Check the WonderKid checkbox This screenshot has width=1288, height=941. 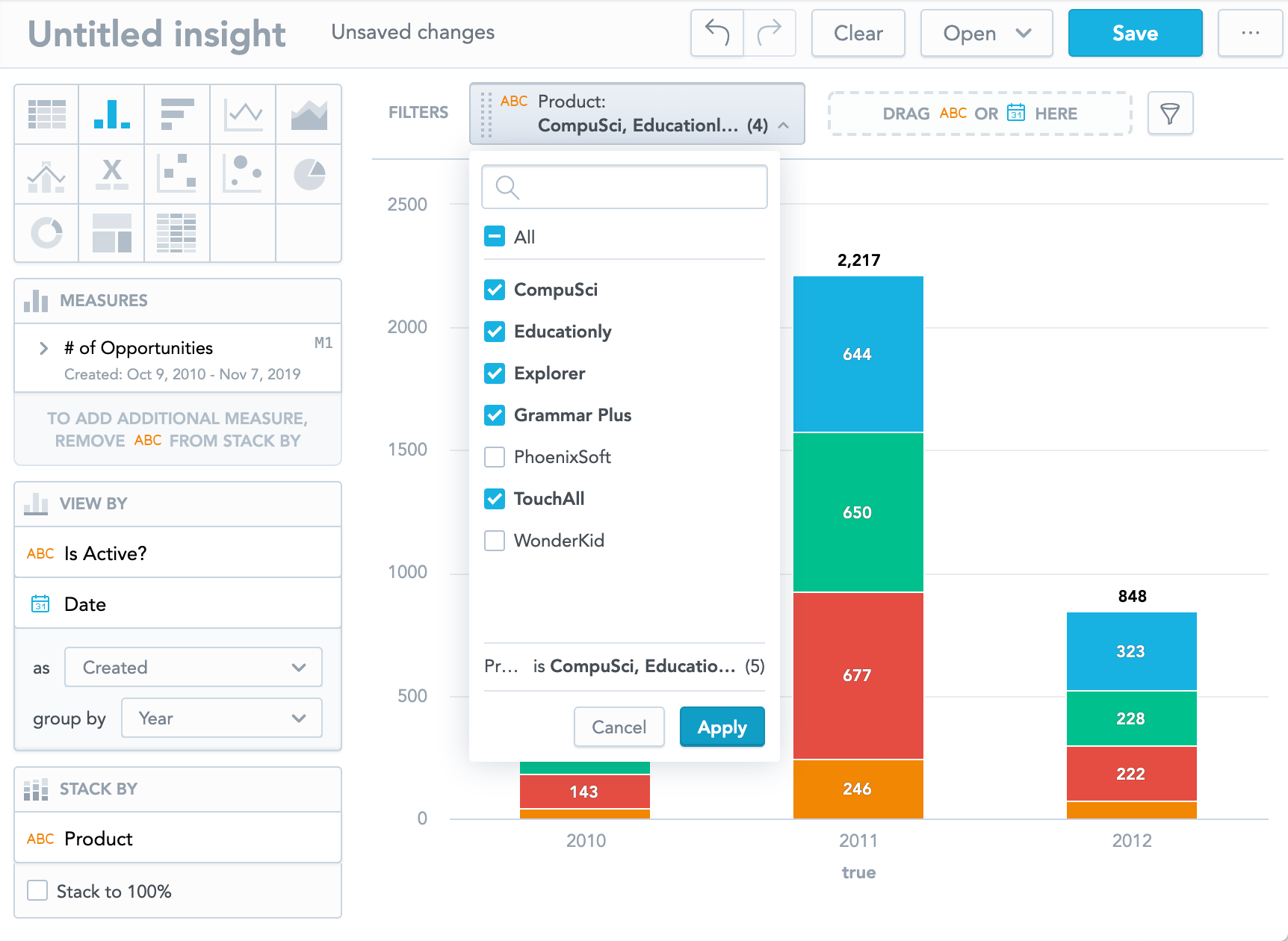[495, 541]
